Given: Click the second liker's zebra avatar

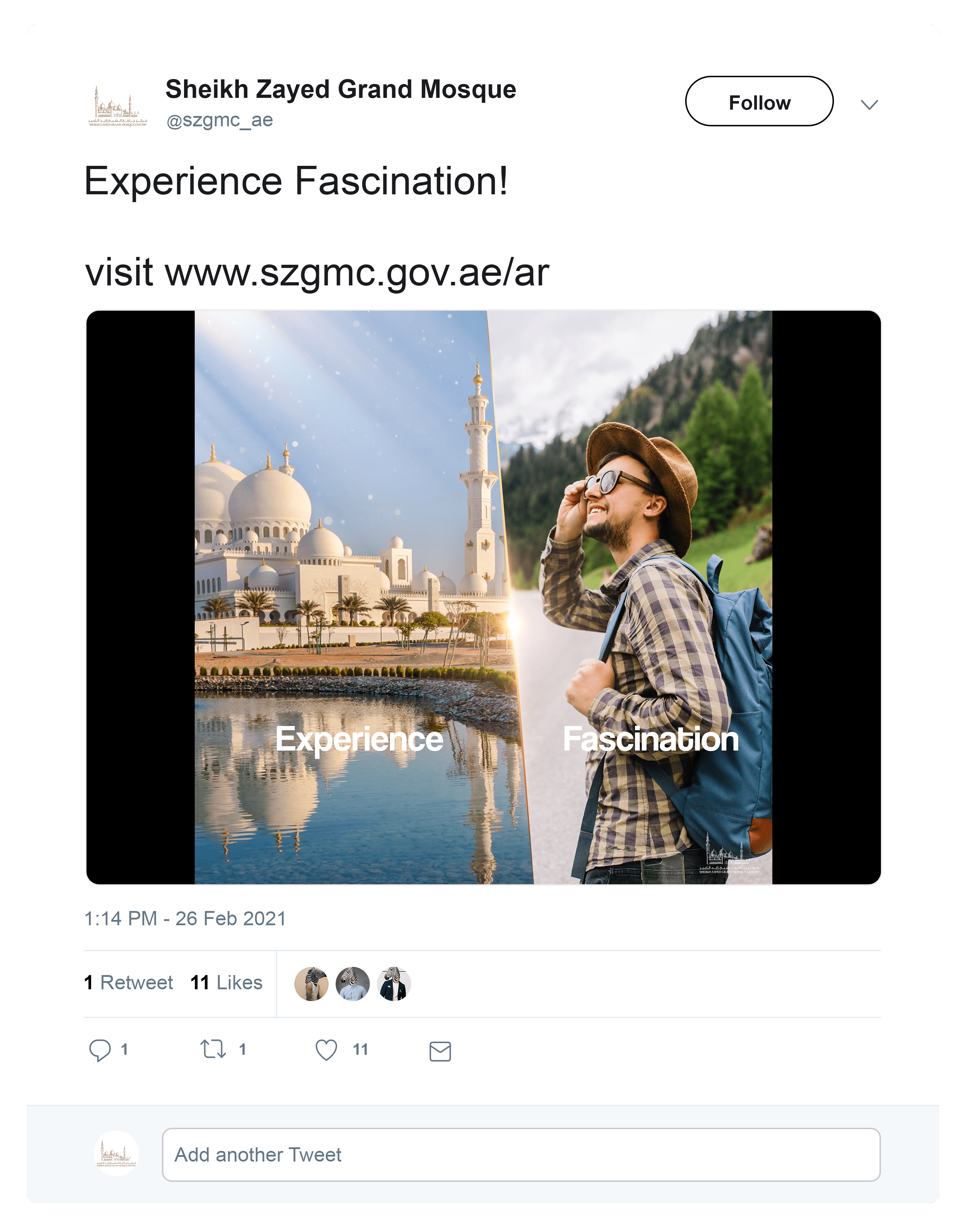Looking at the screenshot, I should click(352, 984).
